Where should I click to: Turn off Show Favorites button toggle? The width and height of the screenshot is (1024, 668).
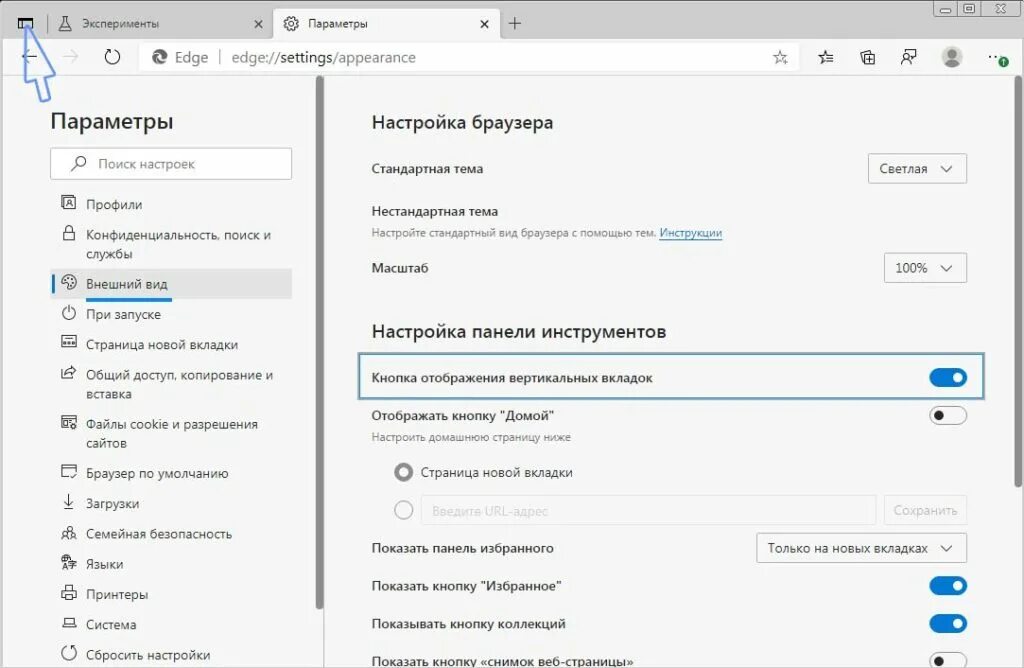(948, 586)
